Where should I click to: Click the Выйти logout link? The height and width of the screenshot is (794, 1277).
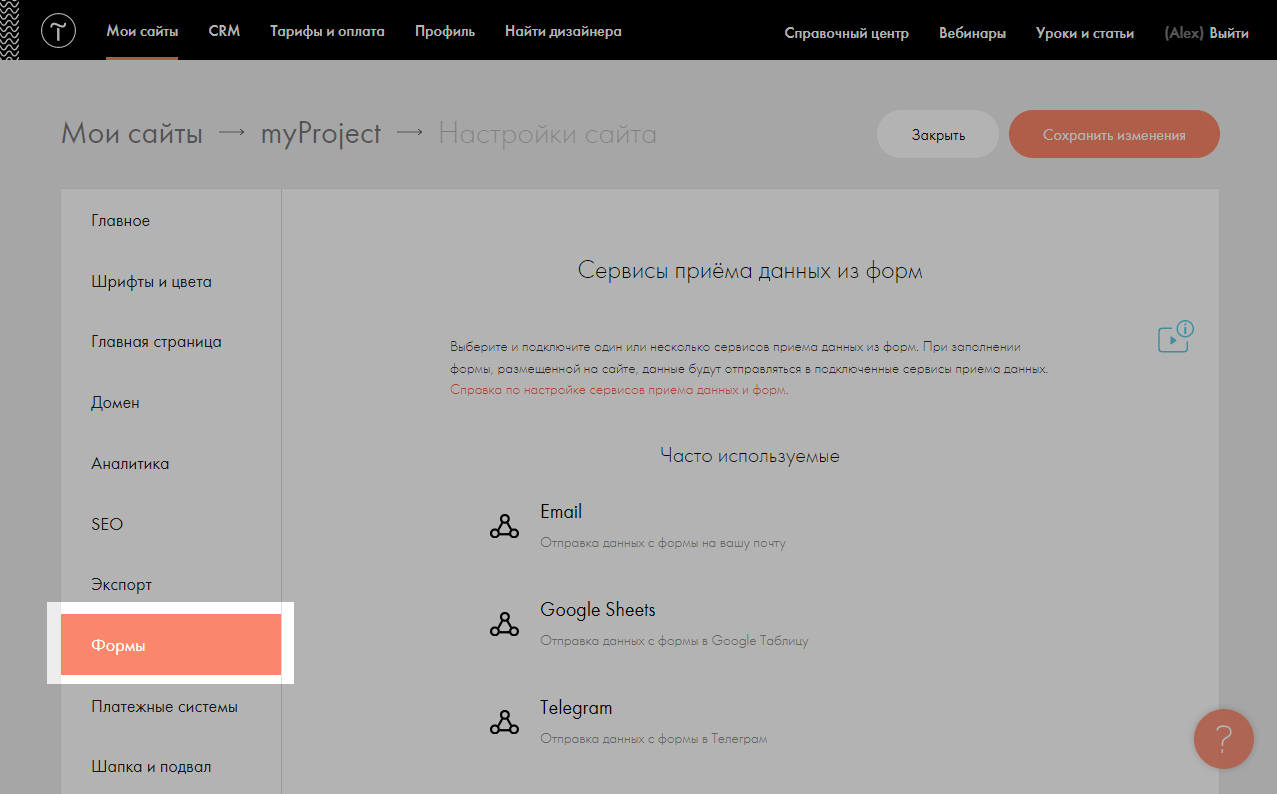[x=1229, y=33]
